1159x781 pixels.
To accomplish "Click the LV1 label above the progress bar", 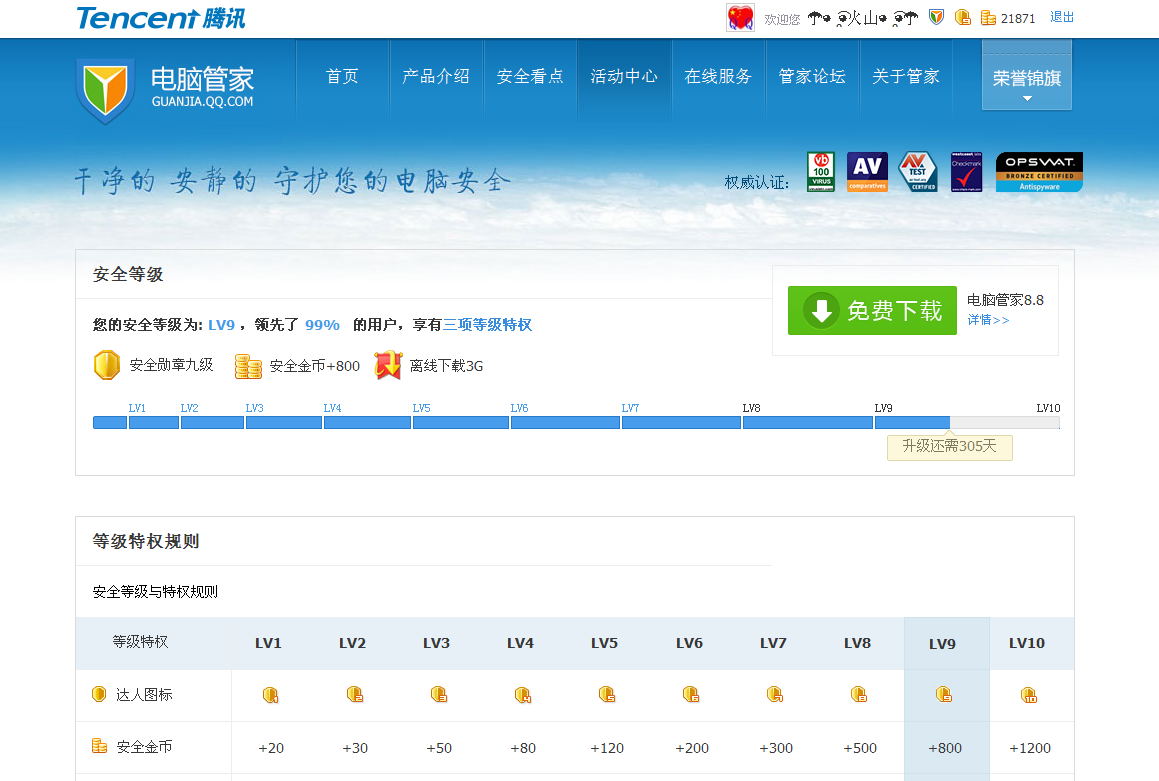I will (137, 408).
